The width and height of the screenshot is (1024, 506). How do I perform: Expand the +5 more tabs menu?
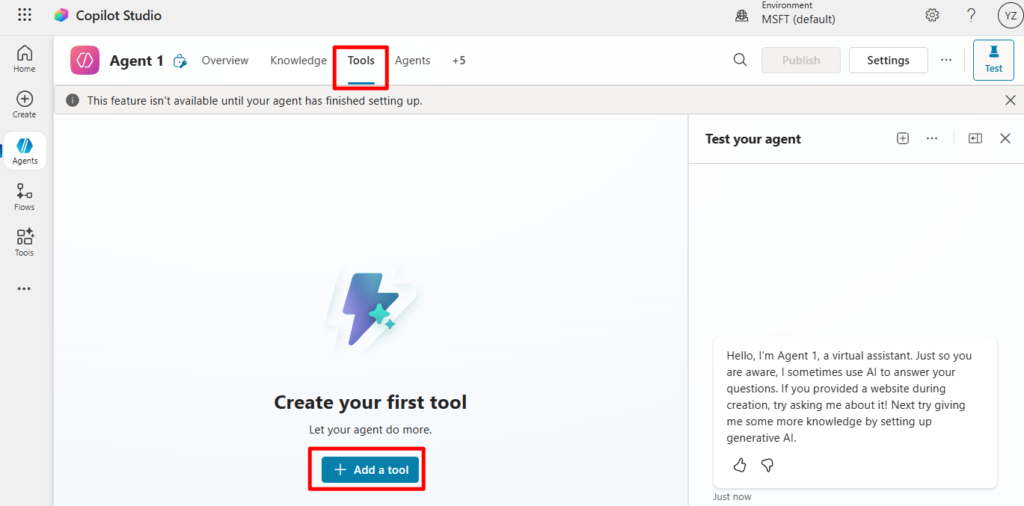(458, 60)
